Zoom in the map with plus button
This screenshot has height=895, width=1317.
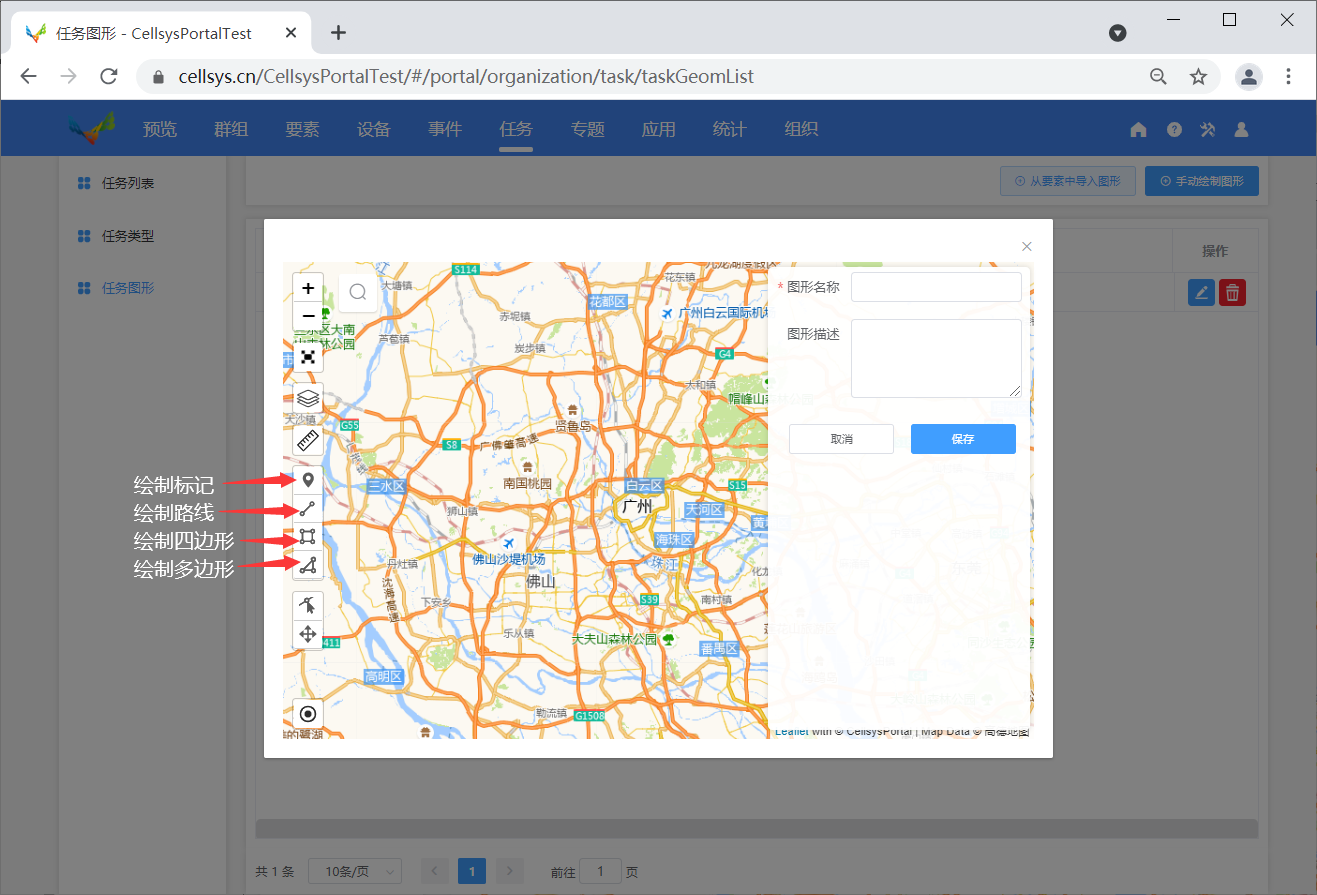(x=308, y=288)
